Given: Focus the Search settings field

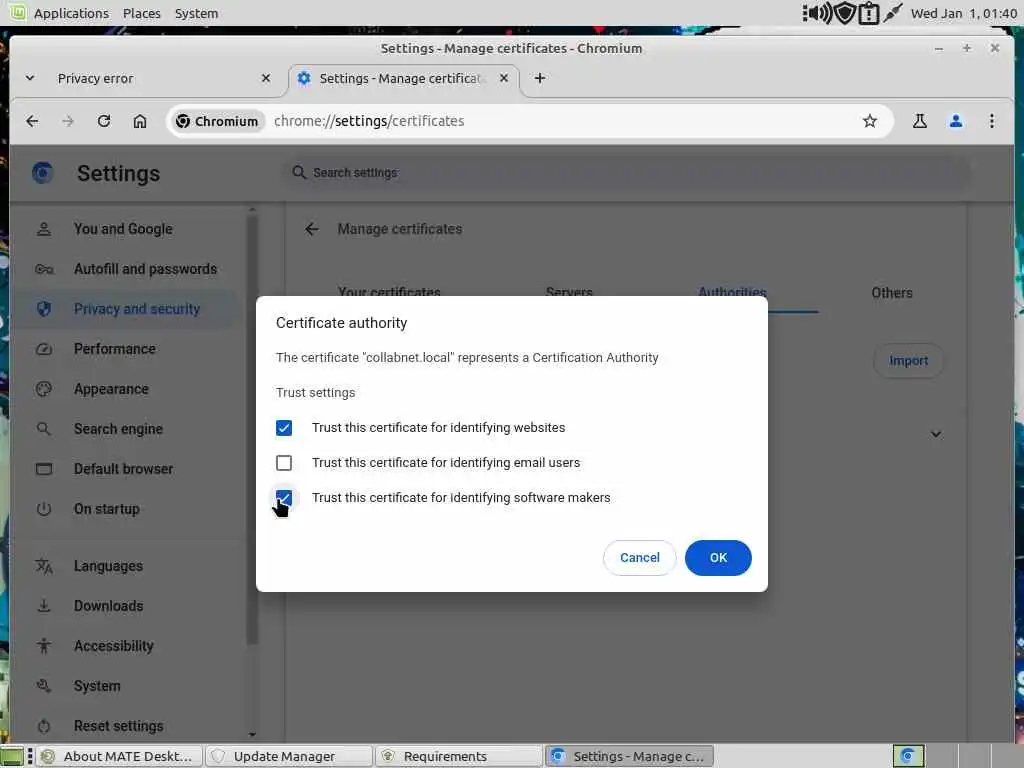Looking at the screenshot, I should click(627, 172).
